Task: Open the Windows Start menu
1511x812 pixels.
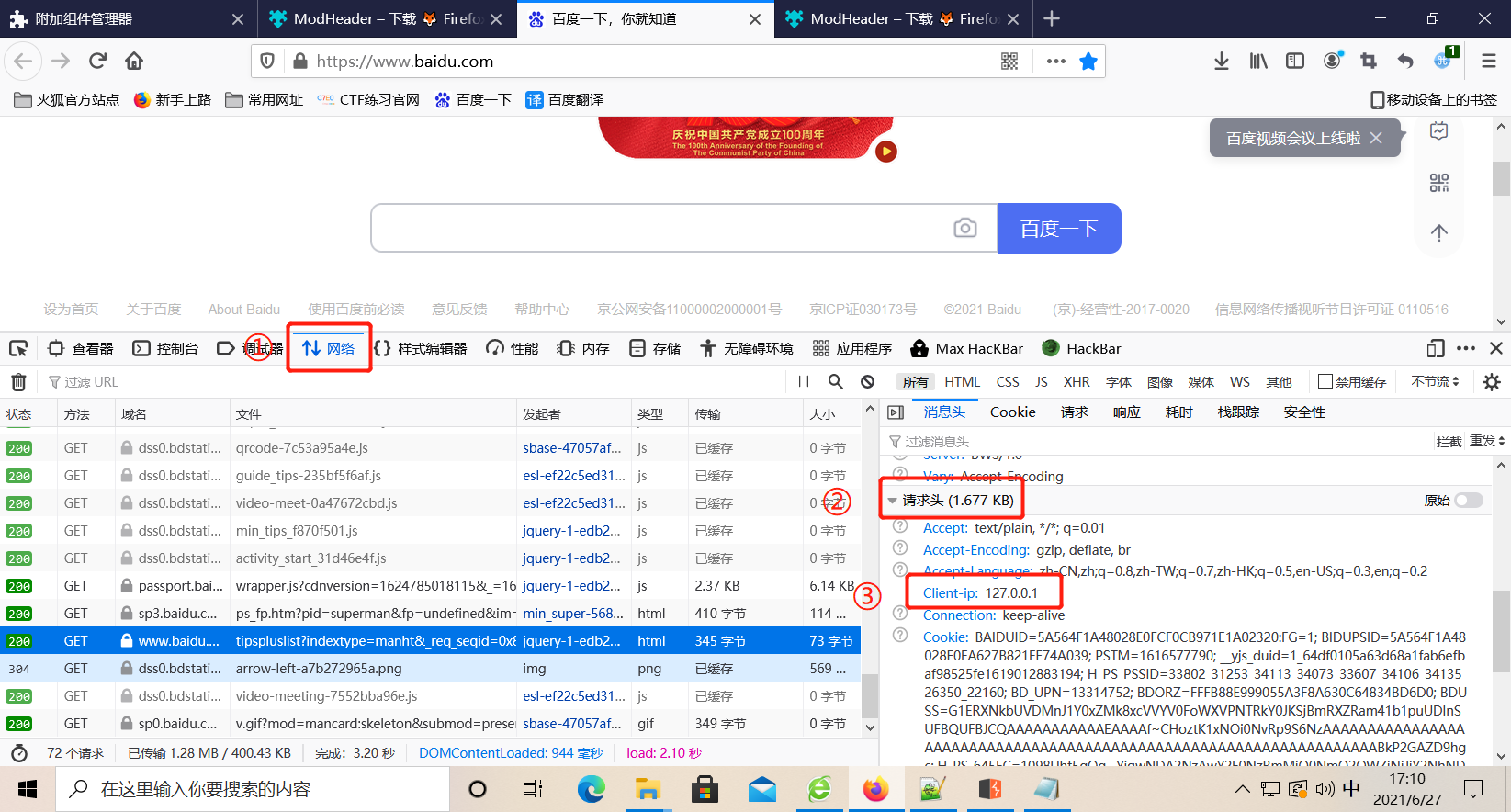Action: point(28,789)
